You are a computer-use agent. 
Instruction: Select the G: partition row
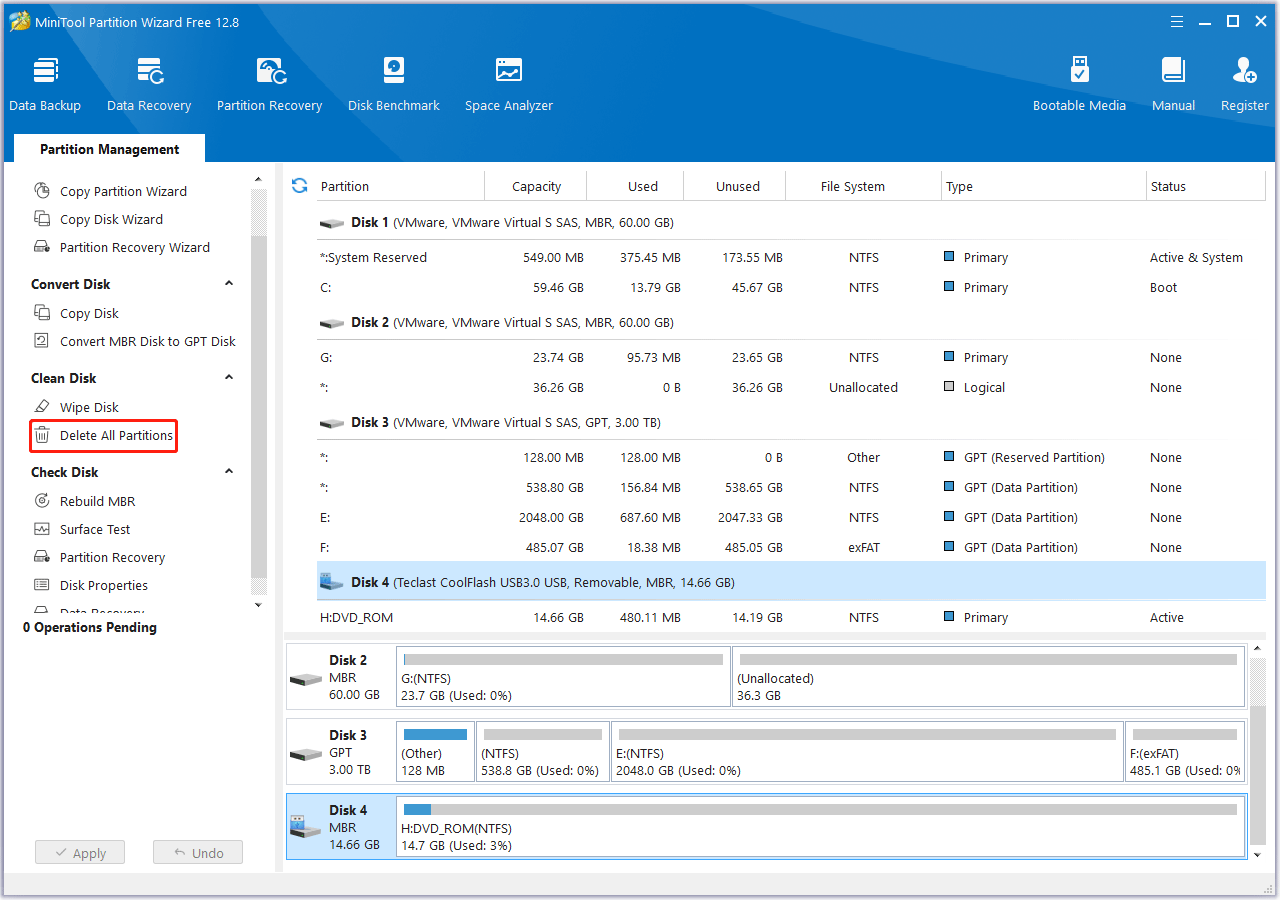(791, 357)
